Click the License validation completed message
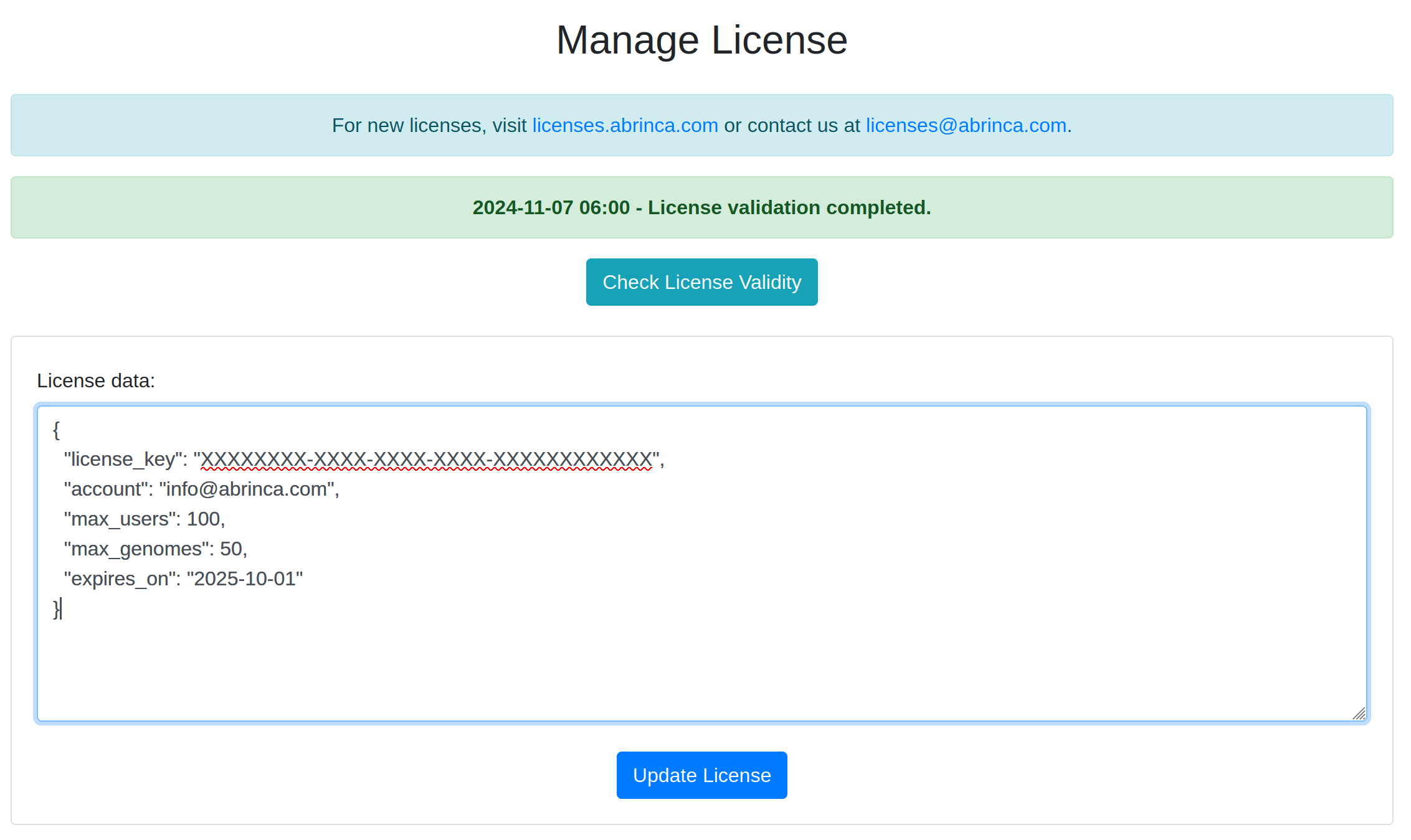This screenshot has width=1411, height=840. 701,207
